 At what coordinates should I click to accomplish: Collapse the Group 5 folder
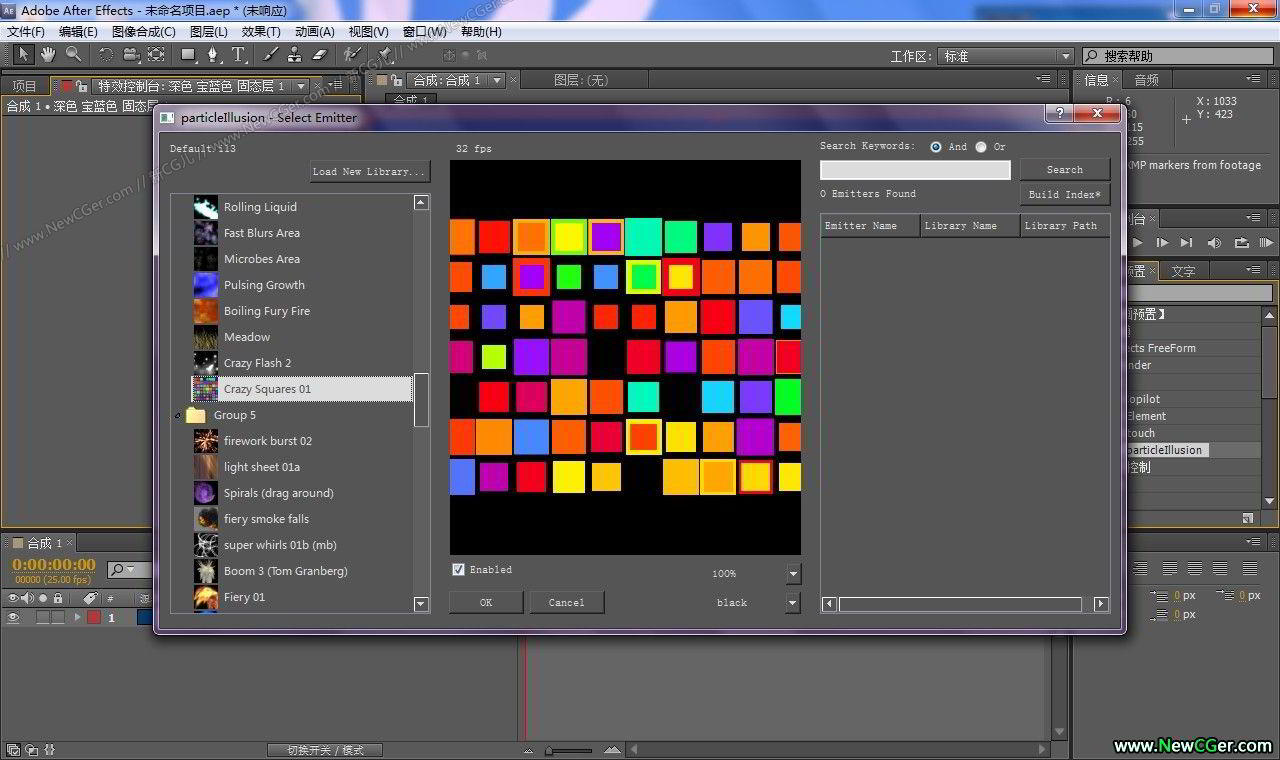(x=178, y=415)
